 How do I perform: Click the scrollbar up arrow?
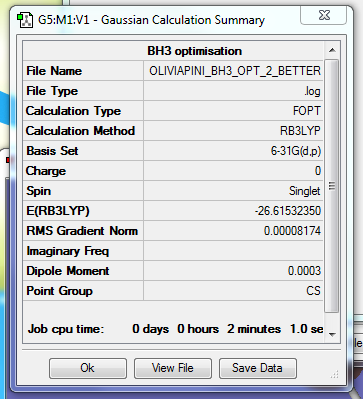tap(332, 50)
